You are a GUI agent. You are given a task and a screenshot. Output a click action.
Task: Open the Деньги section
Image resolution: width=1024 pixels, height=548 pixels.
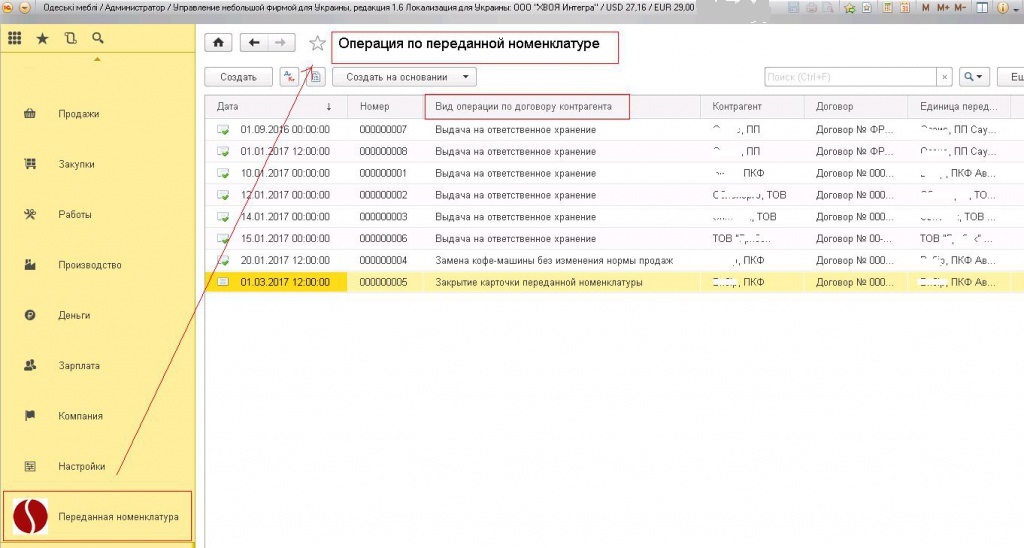coord(74,315)
